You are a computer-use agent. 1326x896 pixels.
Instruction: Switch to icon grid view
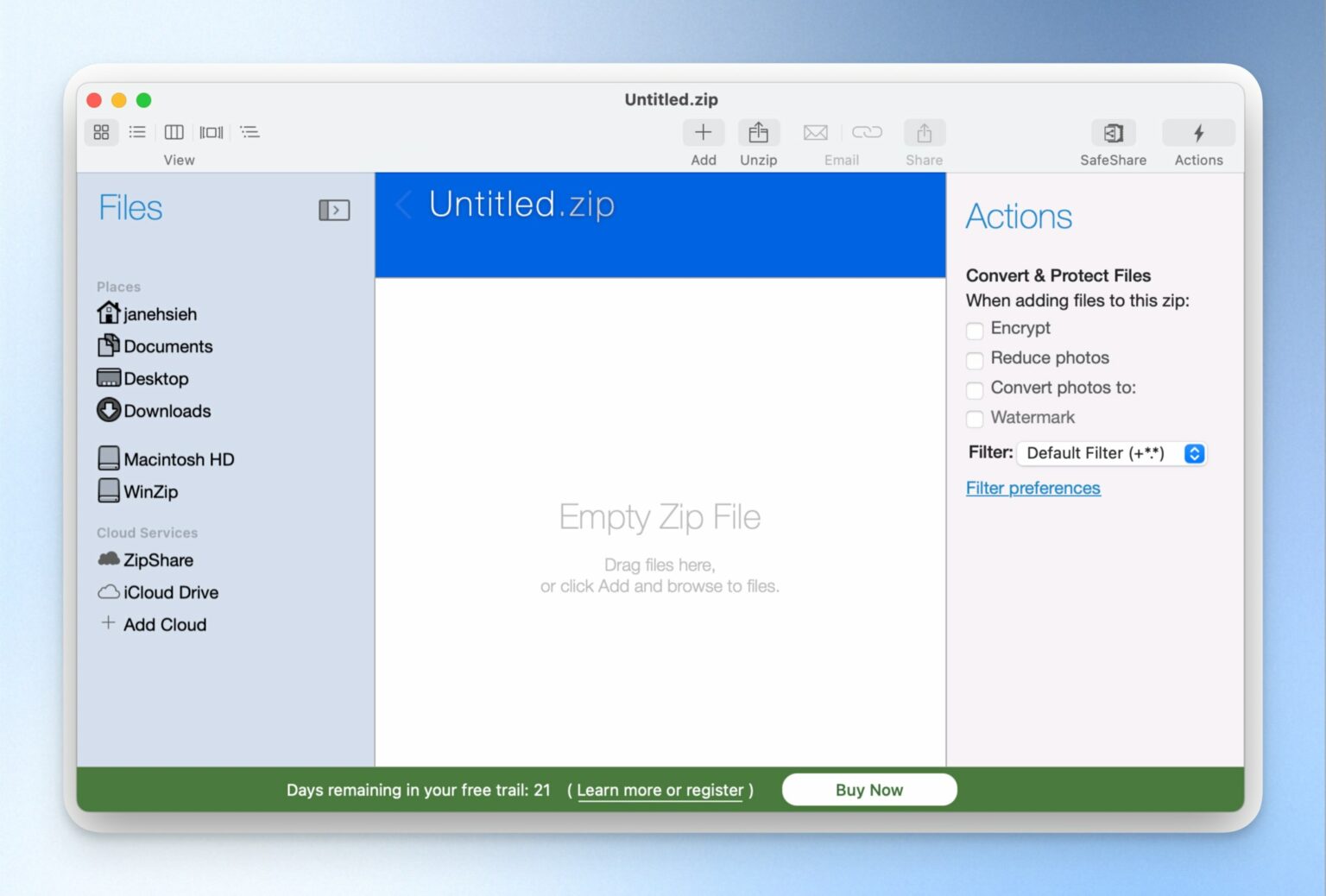[101, 132]
